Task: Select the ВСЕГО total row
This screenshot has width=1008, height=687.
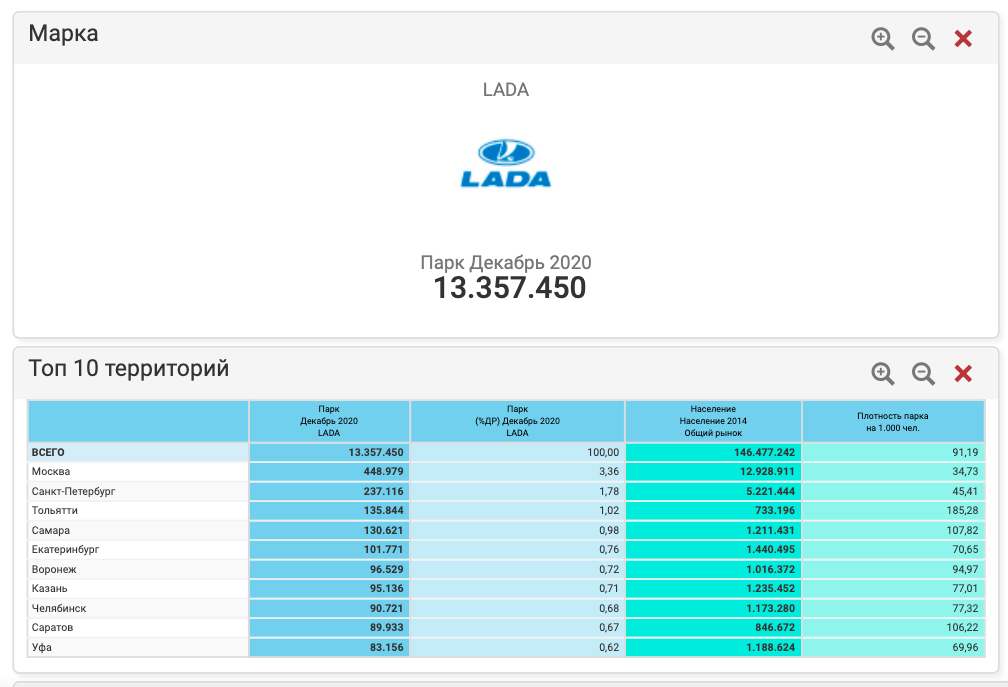Action: point(48,452)
